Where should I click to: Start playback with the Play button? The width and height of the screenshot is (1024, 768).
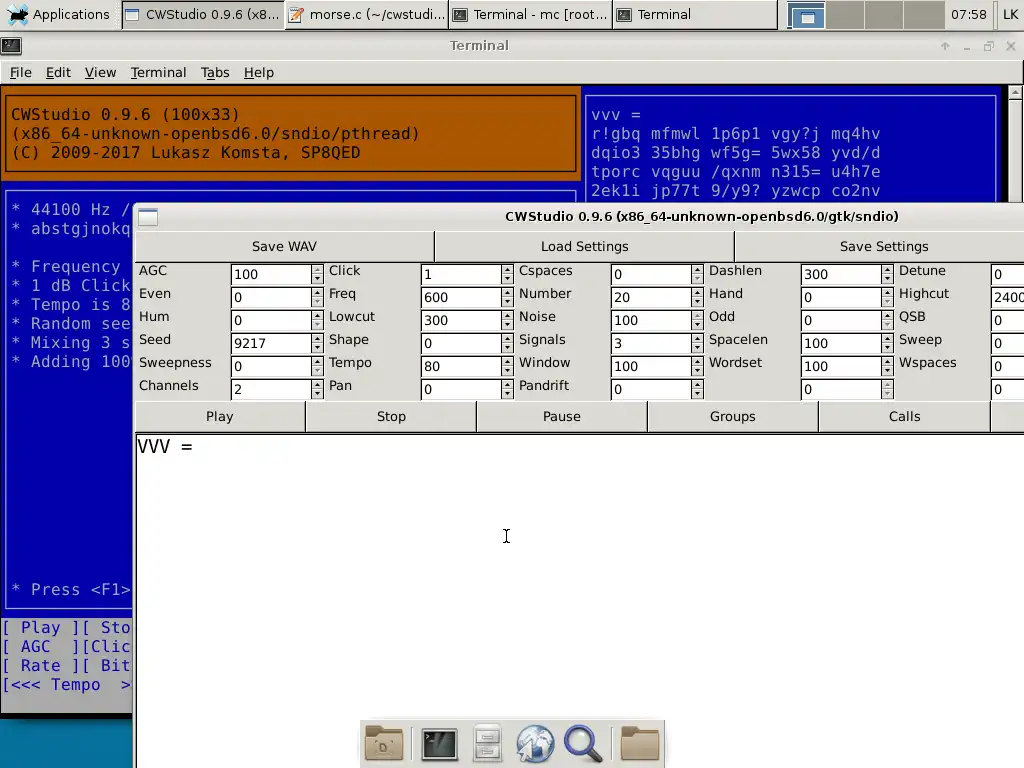(219, 417)
